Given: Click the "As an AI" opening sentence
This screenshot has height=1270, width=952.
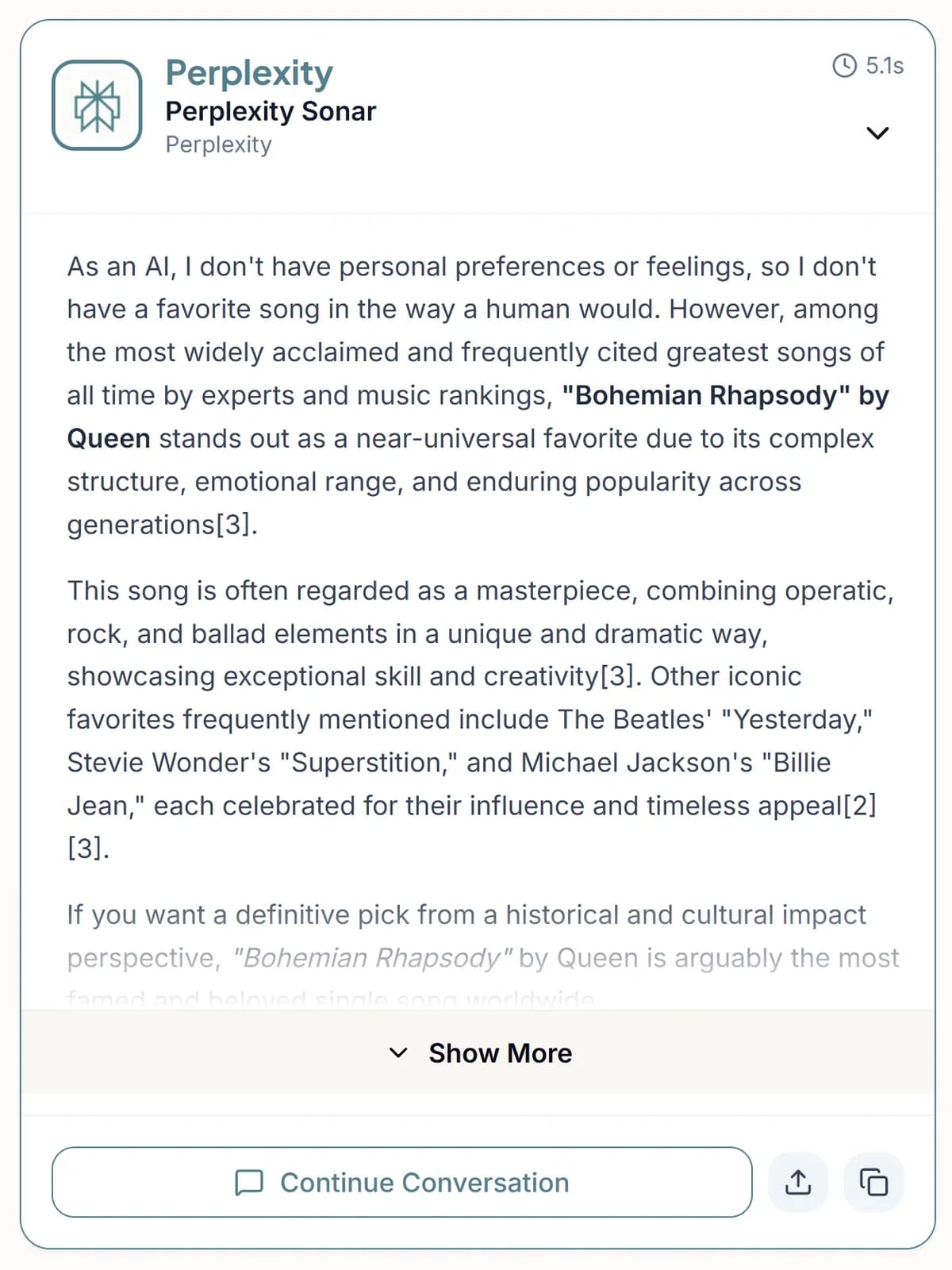Looking at the screenshot, I should tap(471, 267).
